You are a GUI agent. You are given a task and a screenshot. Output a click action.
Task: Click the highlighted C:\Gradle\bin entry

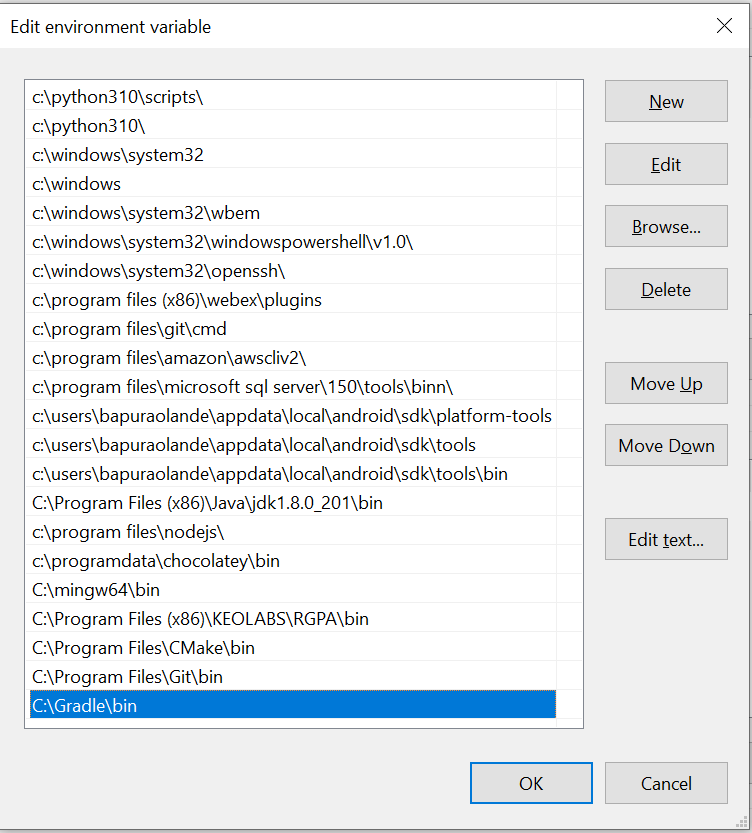(293, 705)
